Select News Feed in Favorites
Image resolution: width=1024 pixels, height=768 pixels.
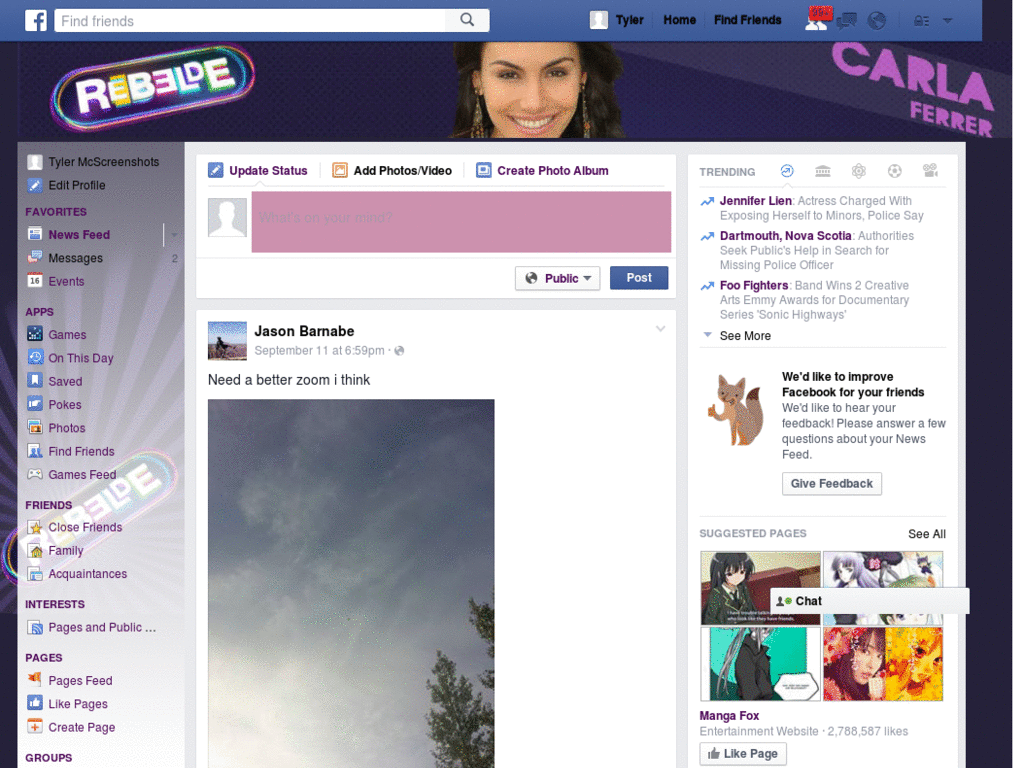pos(79,234)
